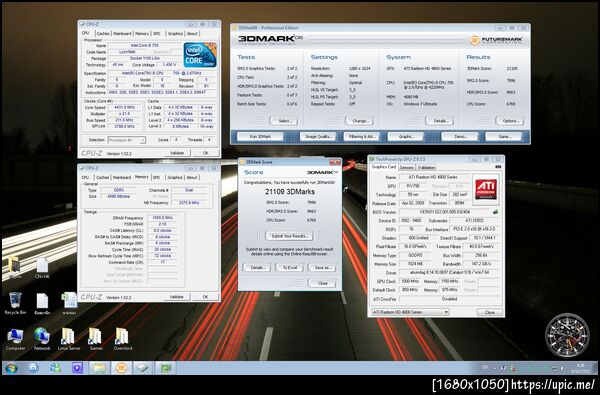Switch to 3DMark06 orange taskbar icon

[121, 368]
